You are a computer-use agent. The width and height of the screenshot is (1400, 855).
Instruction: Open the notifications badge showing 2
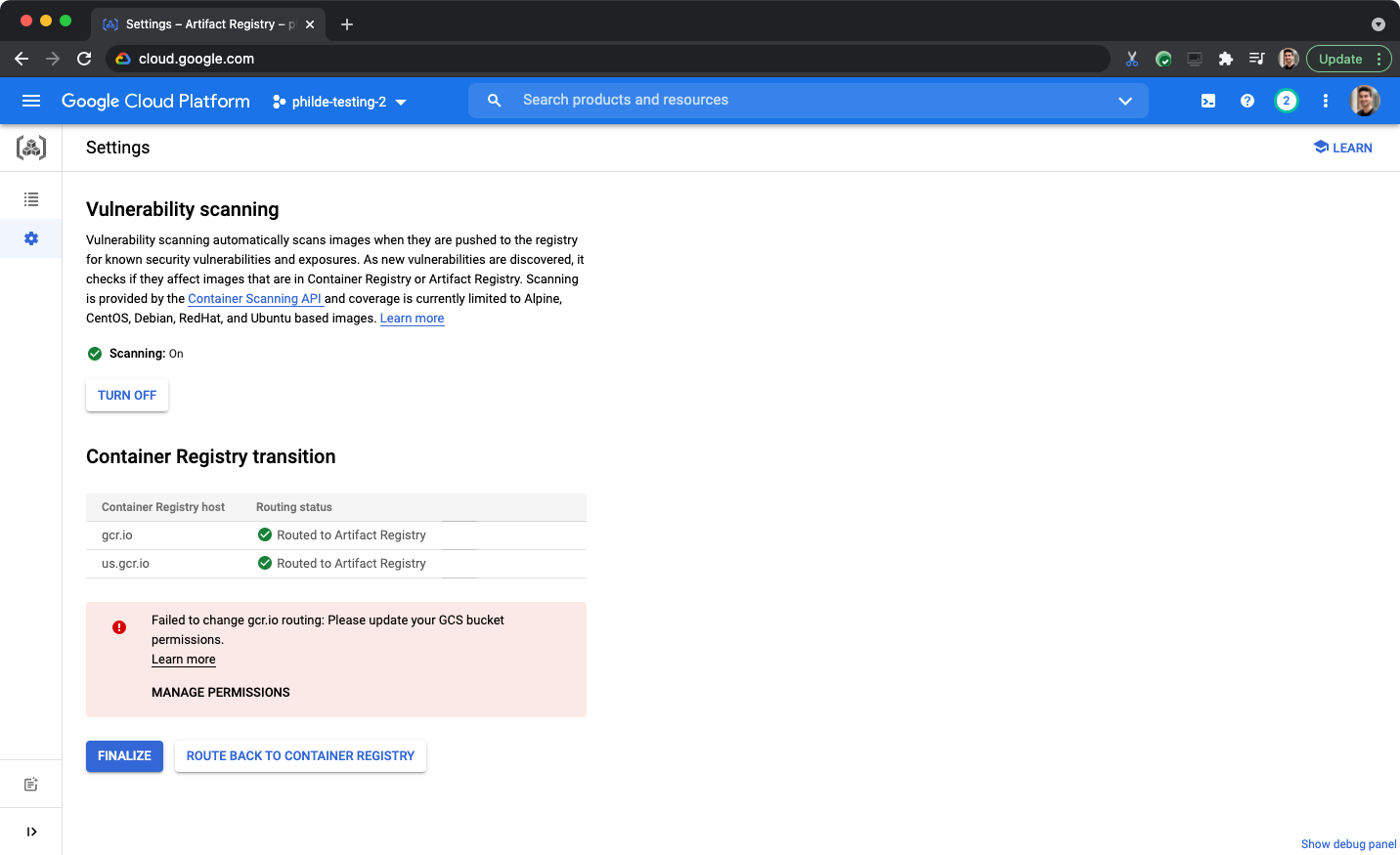point(1287,101)
